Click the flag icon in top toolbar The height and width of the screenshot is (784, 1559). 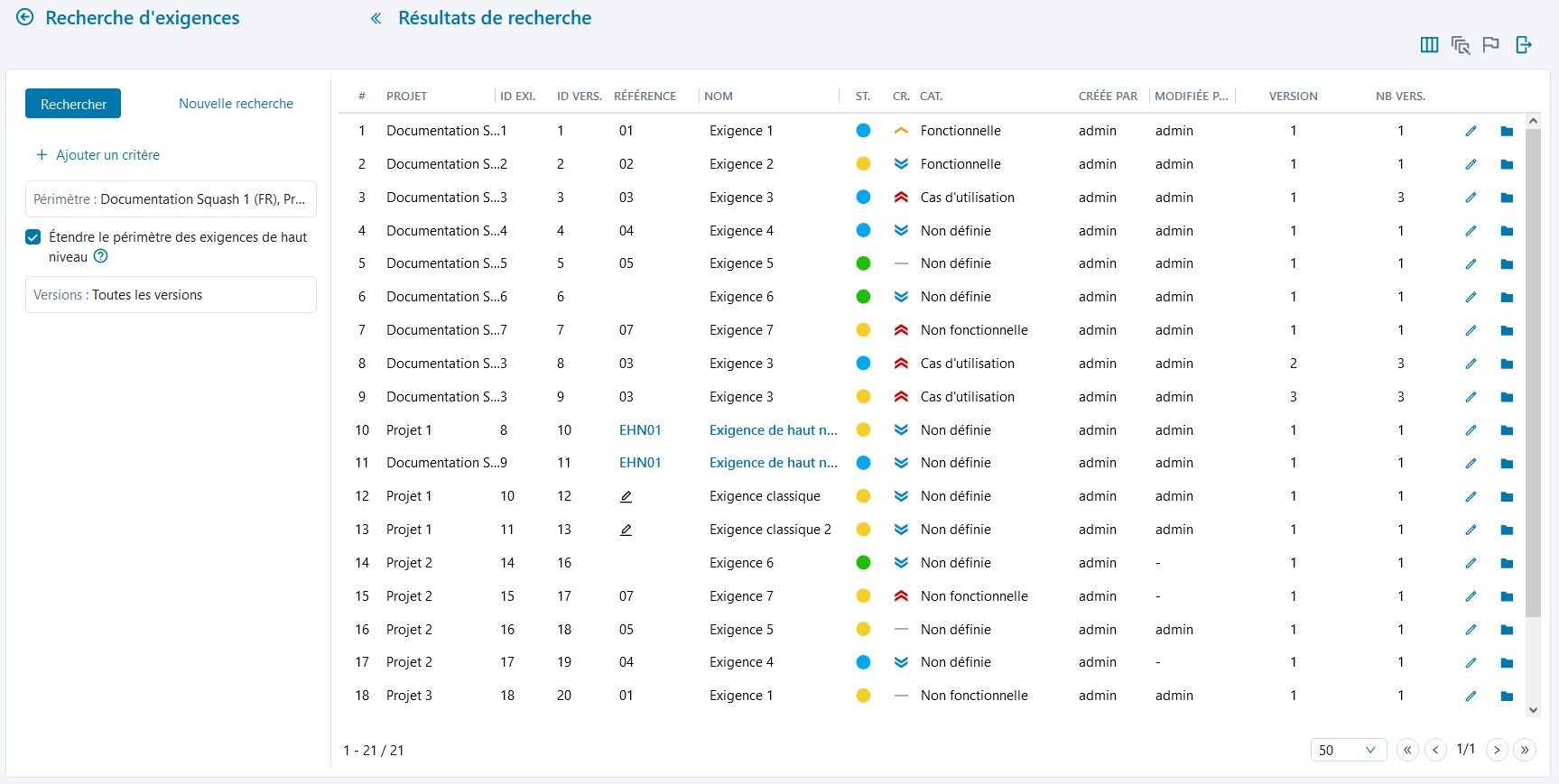1490,45
